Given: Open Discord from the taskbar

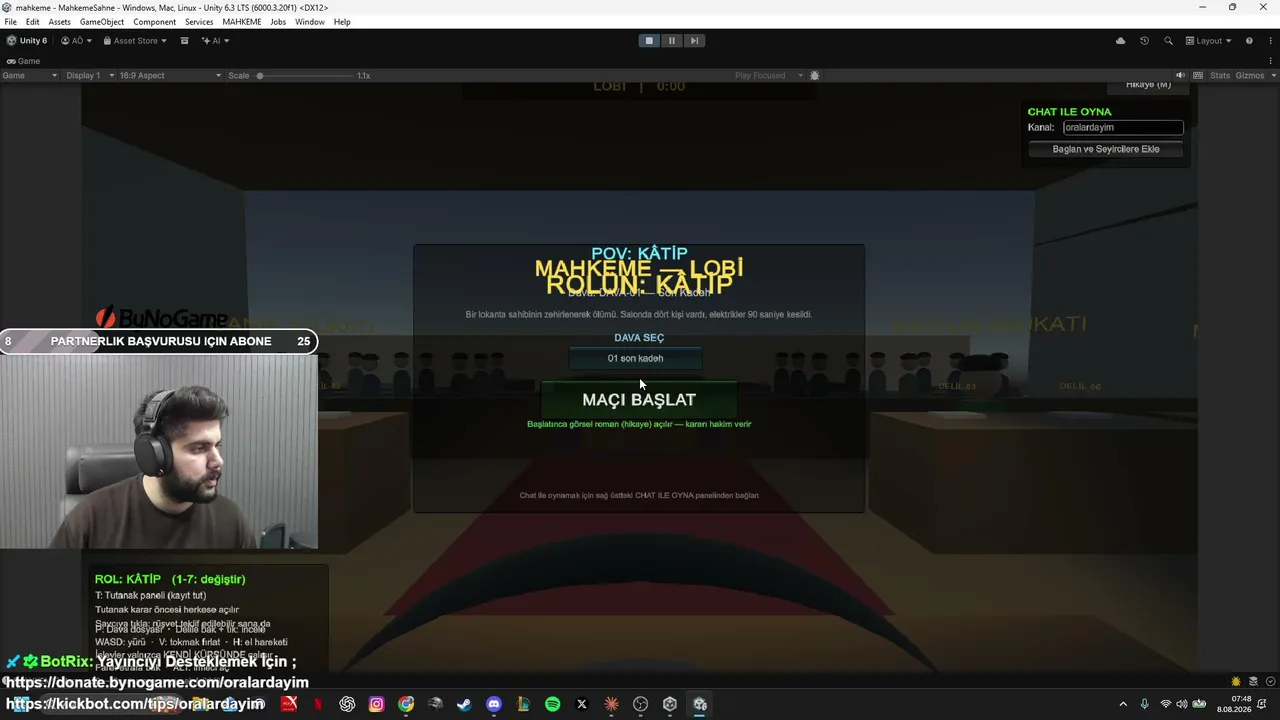Looking at the screenshot, I should coord(494,704).
